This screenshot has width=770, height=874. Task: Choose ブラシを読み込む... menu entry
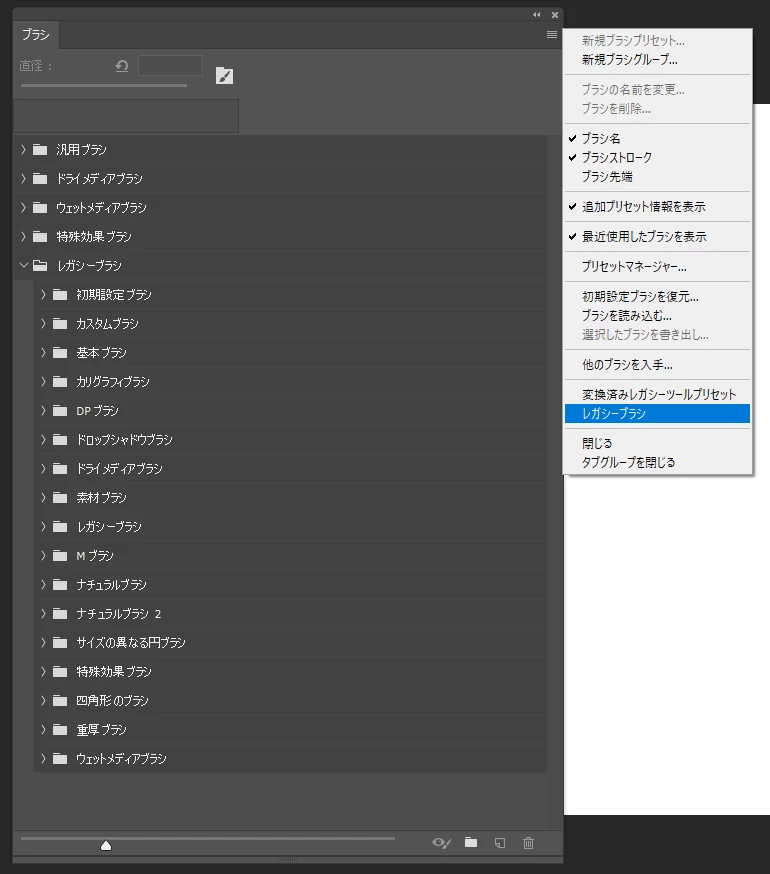click(x=657, y=315)
